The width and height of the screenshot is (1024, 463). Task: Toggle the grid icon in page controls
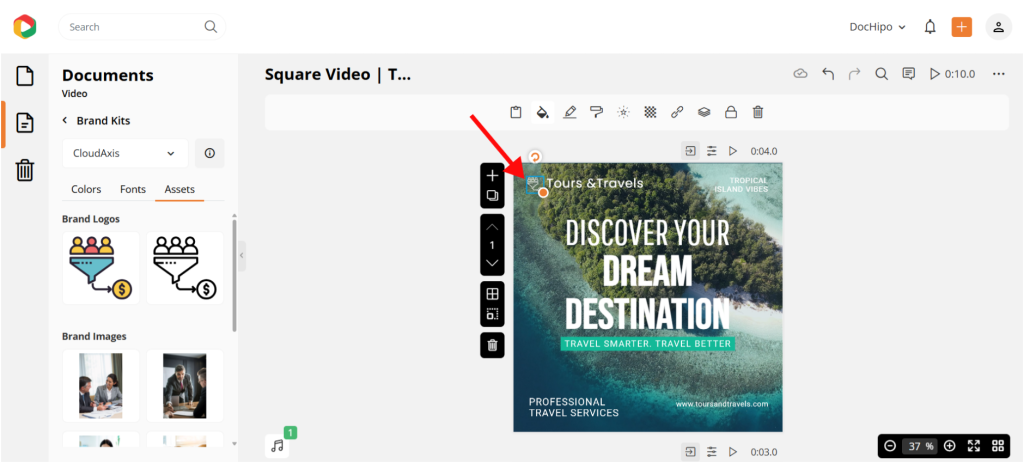click(x=492, y=294)
